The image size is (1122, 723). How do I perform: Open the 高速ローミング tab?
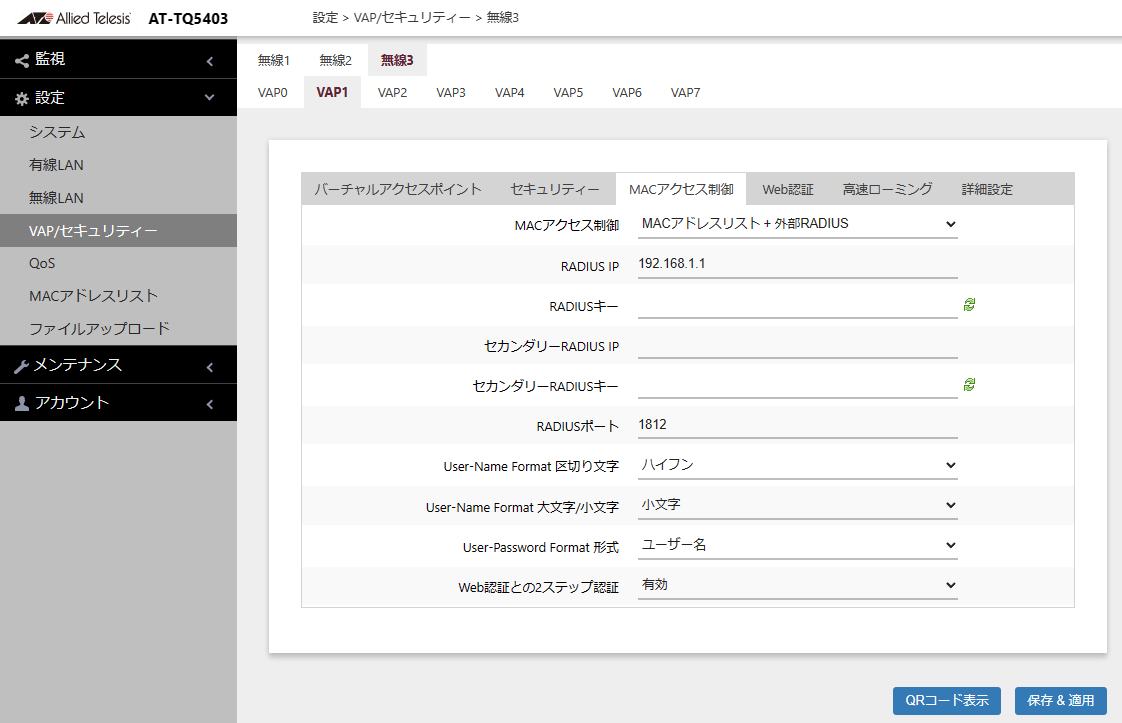pyautogui.click(x=887, y=189)
